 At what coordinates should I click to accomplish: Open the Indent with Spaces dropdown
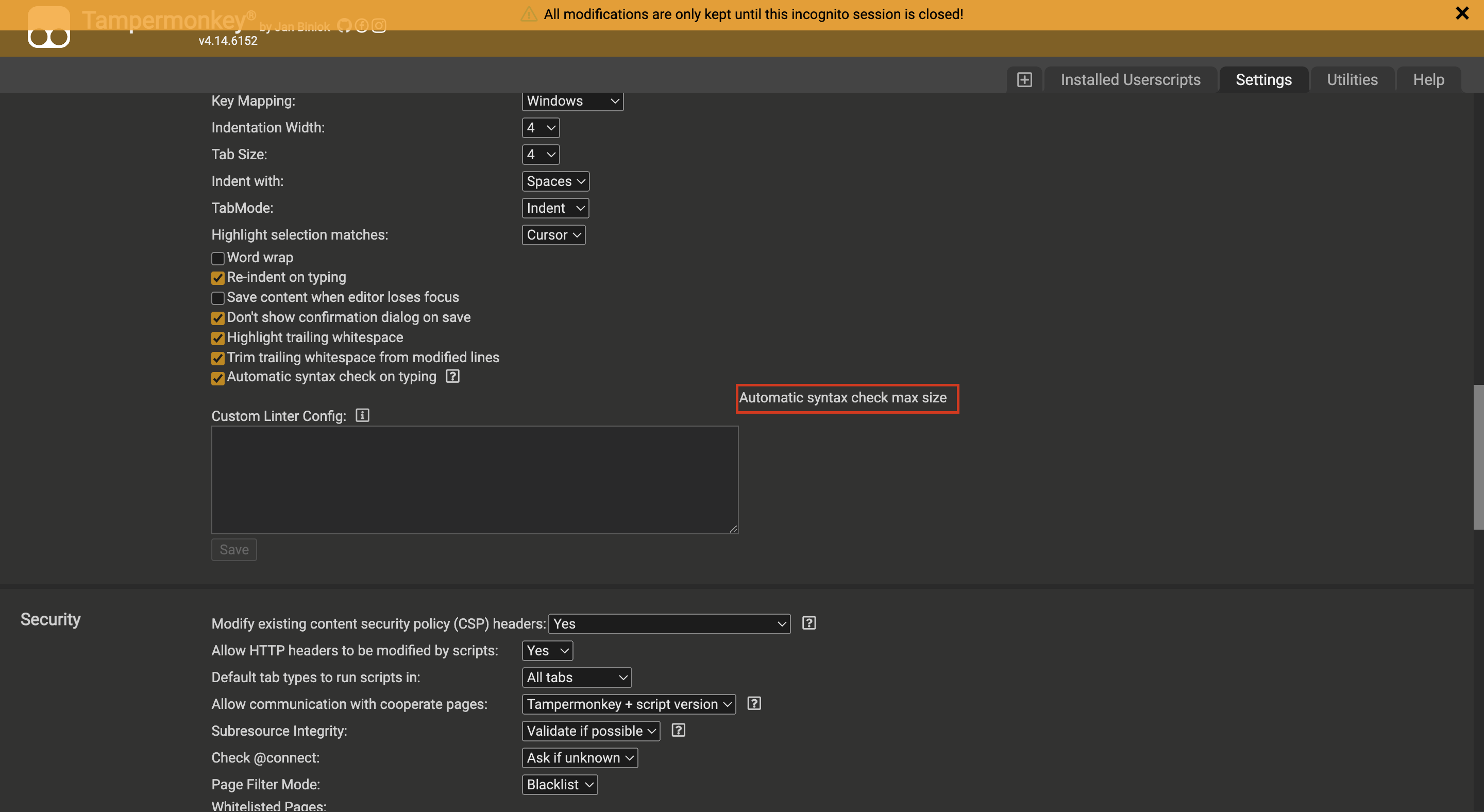[x=555, y=181]
